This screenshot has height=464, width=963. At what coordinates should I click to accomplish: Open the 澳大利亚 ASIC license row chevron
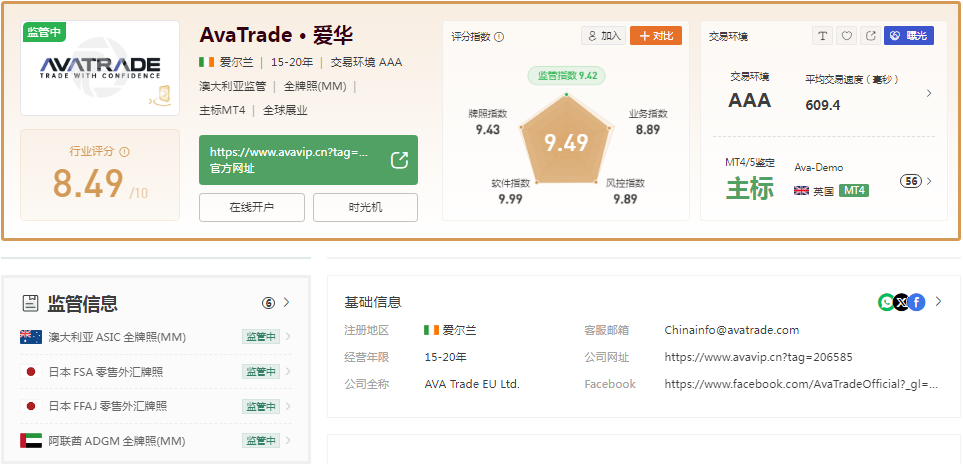coord(289,336)
